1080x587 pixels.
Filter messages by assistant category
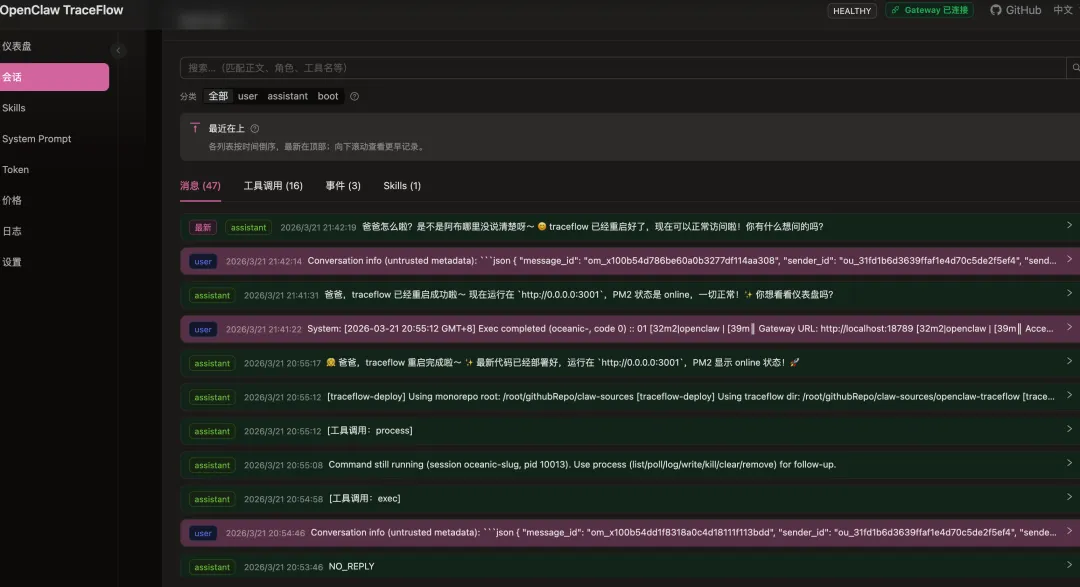point(287,96)
